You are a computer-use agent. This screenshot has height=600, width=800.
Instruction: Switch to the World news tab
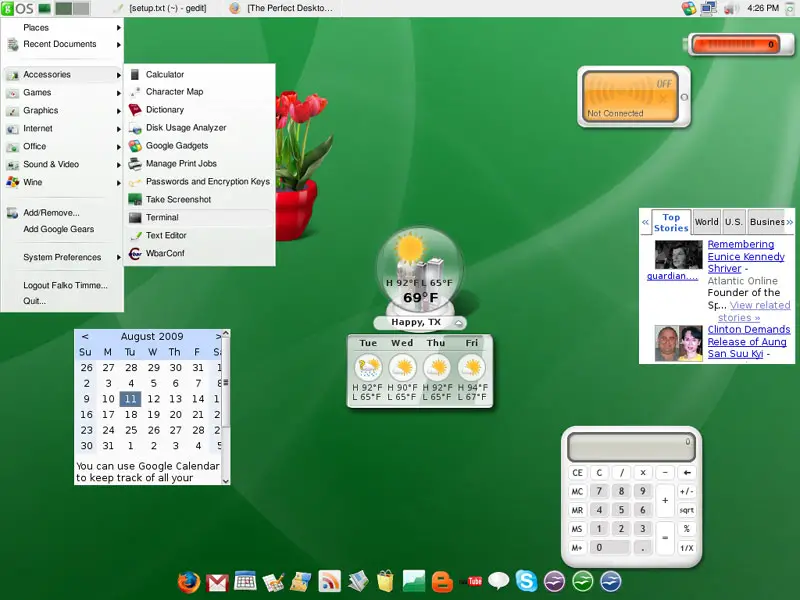coord(707,222)
